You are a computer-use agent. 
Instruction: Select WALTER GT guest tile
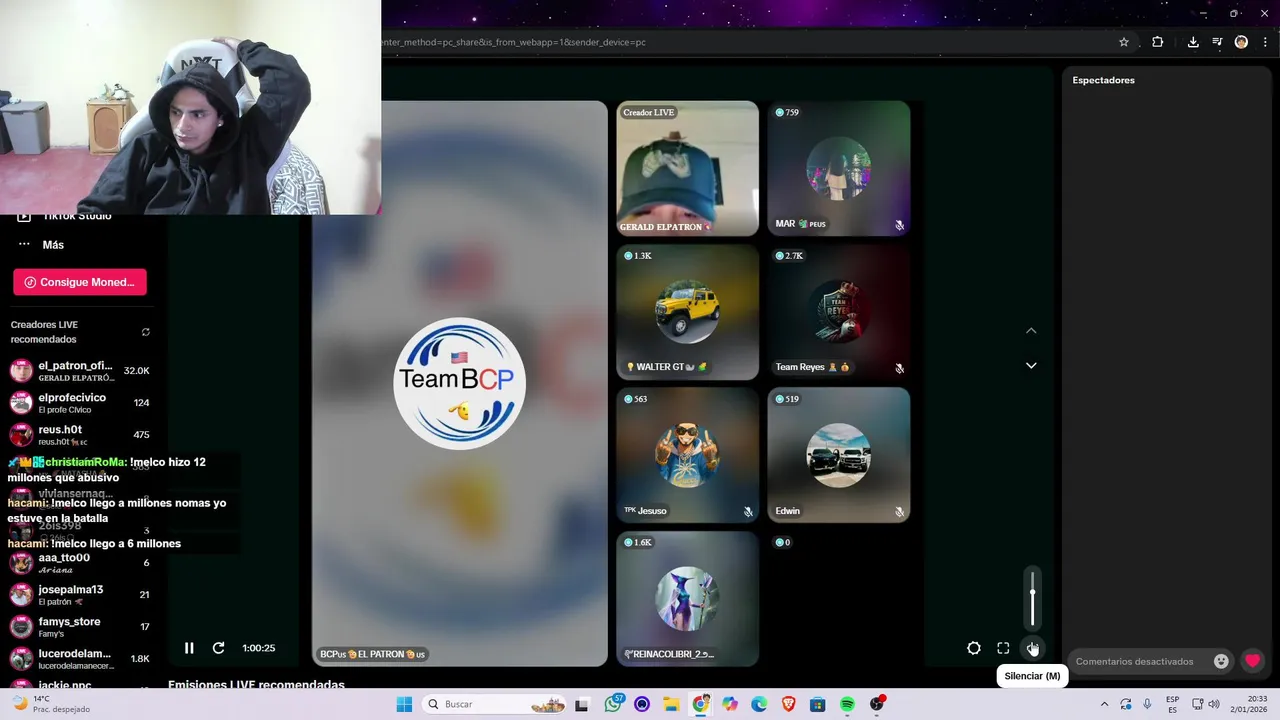coord(688,312)
